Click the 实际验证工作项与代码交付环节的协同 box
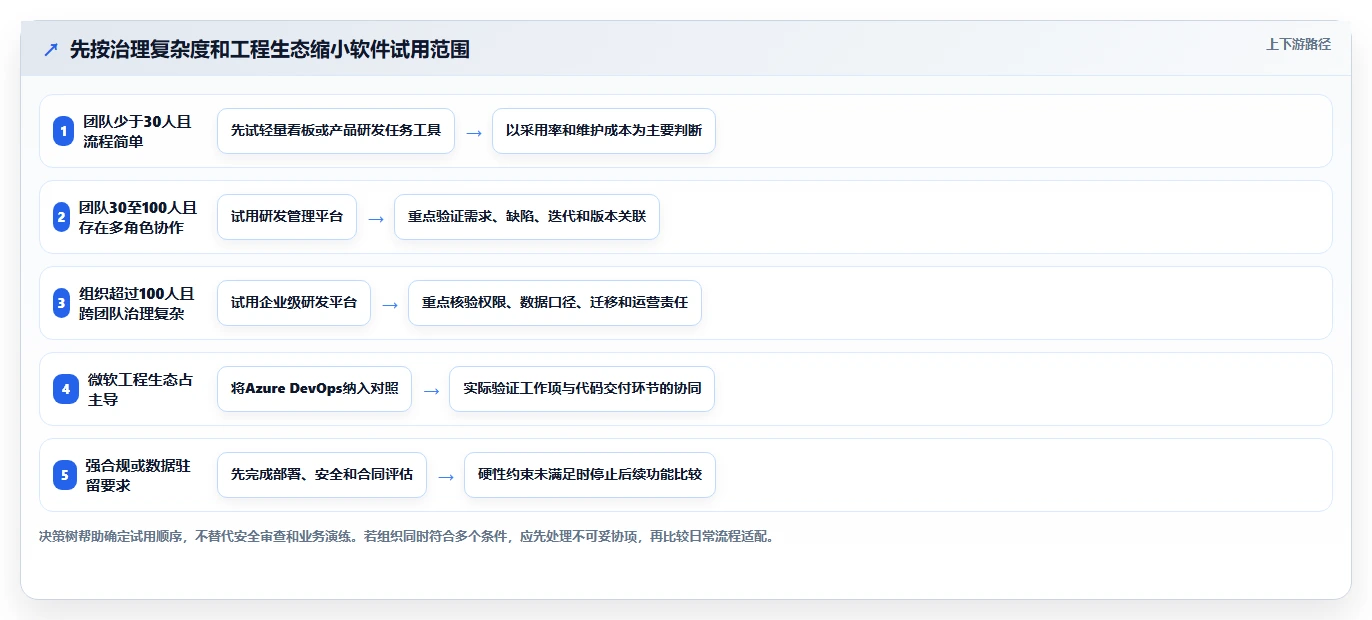This screenshot has width=1372, height=620. [582, 389]
